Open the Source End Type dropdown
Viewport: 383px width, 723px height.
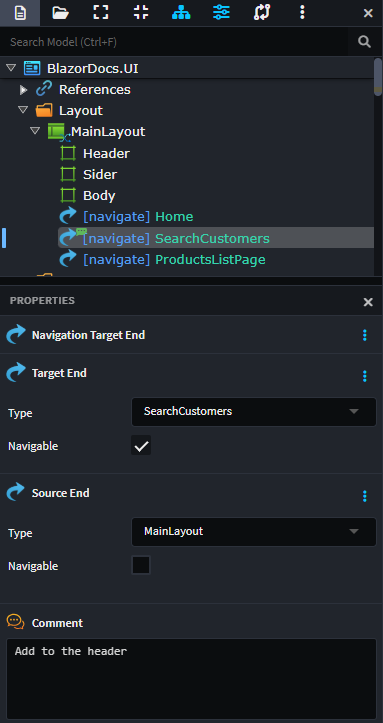point(254,532)
